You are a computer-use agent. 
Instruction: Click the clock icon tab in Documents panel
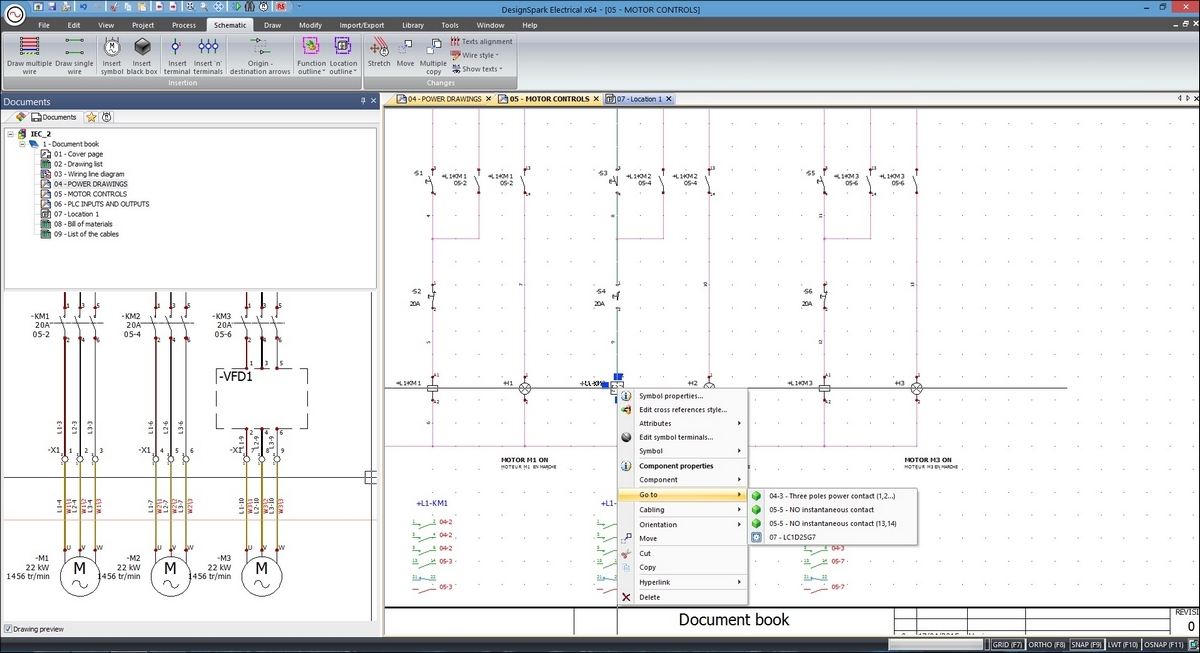coord(106,117)
